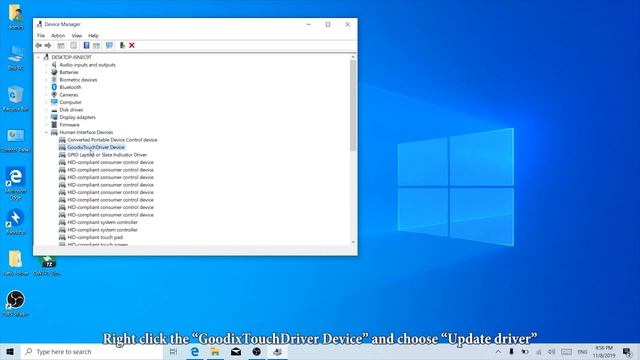Select the blue lightning app desktop shortcut

(16, 222)
